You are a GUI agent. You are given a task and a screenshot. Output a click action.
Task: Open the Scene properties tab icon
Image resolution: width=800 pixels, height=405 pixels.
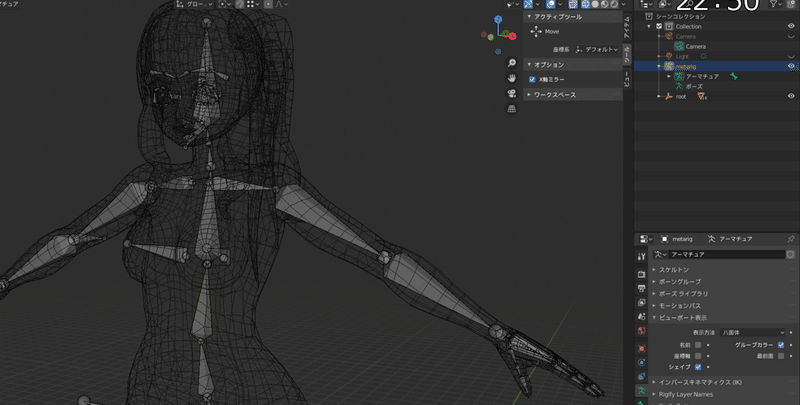coord(642,316)
